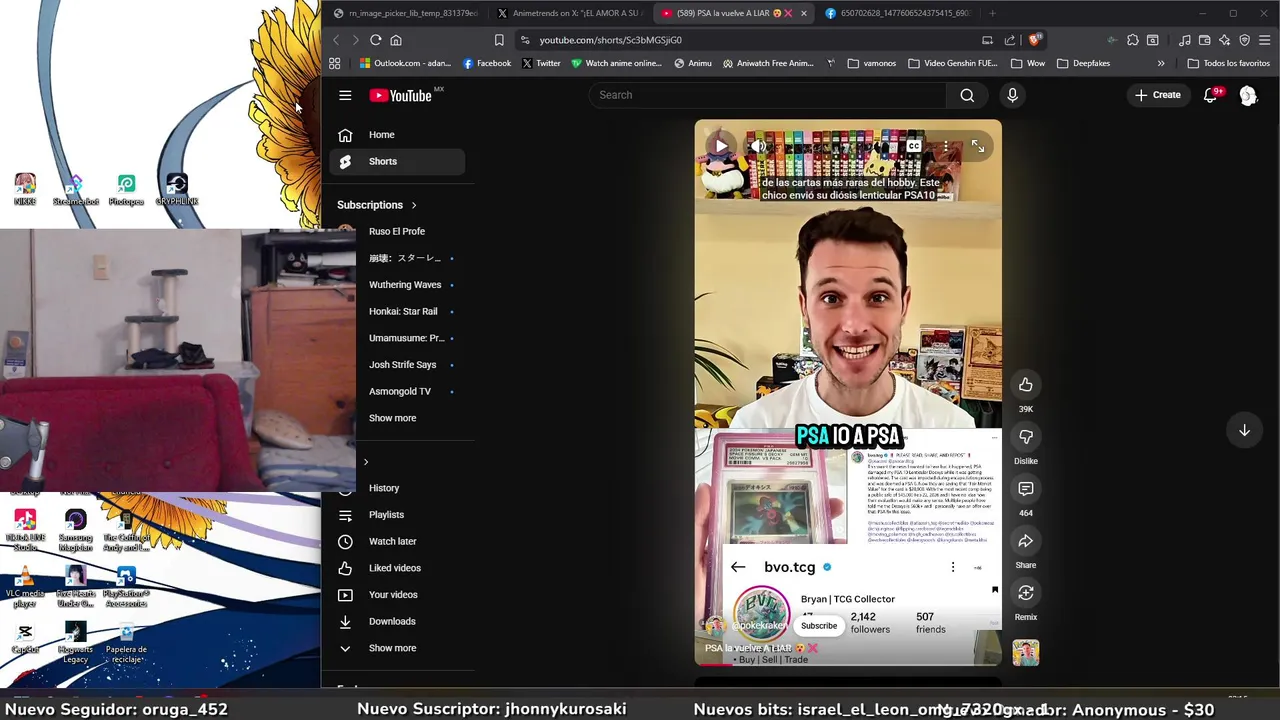Viewport: 1280px width, 720px height.
Task: Open browser extensions puzzle icon
Action: point(1132,40)
